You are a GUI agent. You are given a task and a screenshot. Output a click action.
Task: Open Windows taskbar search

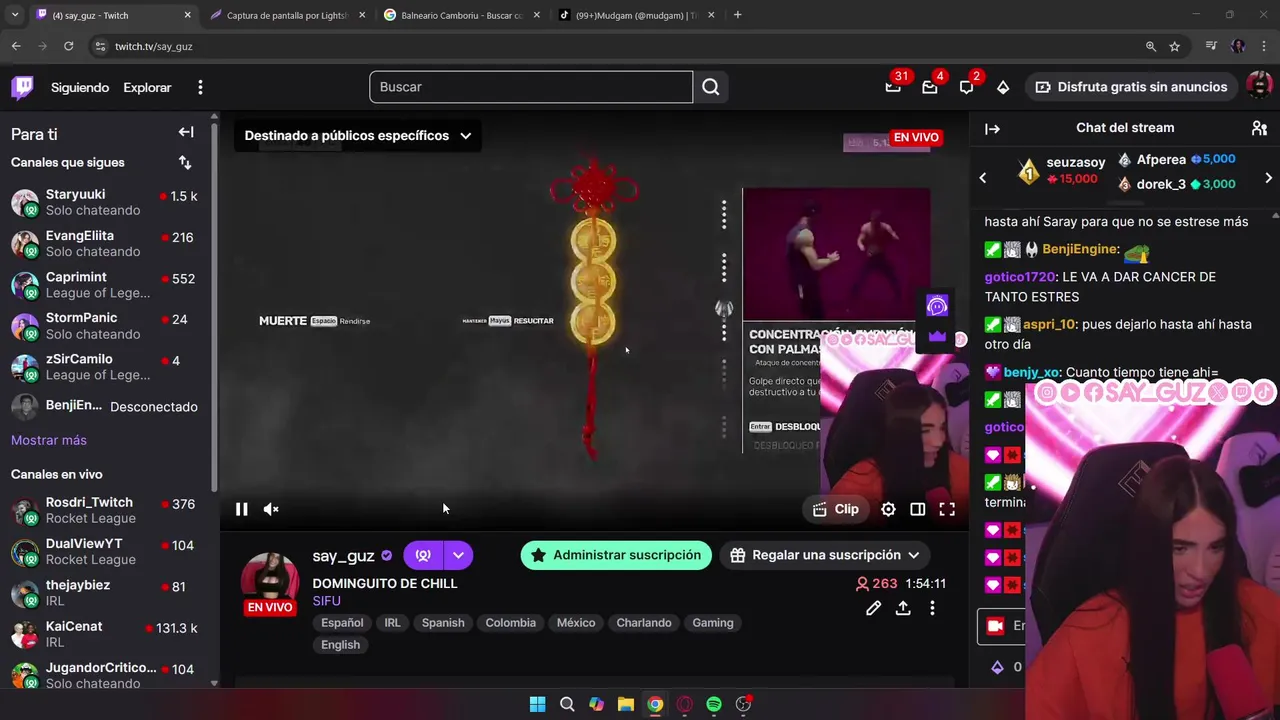(567, 704)
